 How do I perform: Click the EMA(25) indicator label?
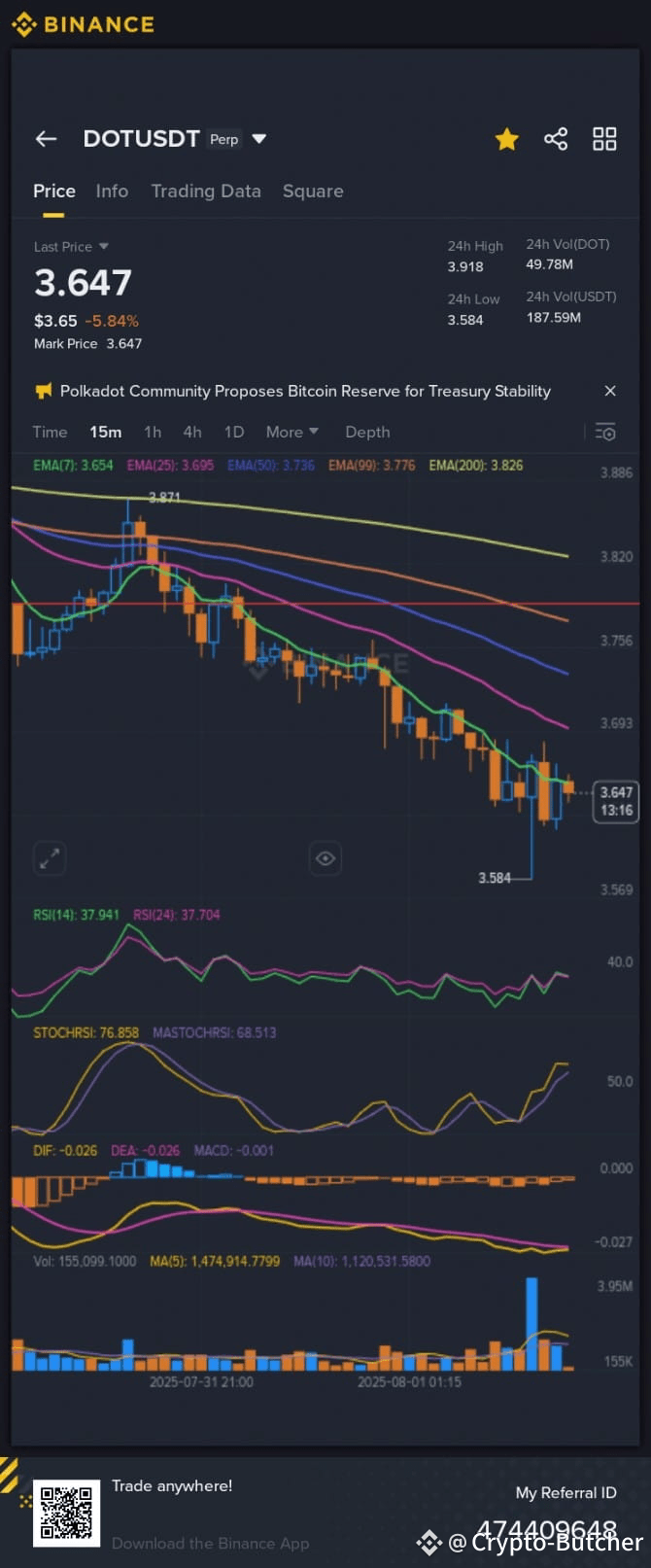(x=170, y=466)
